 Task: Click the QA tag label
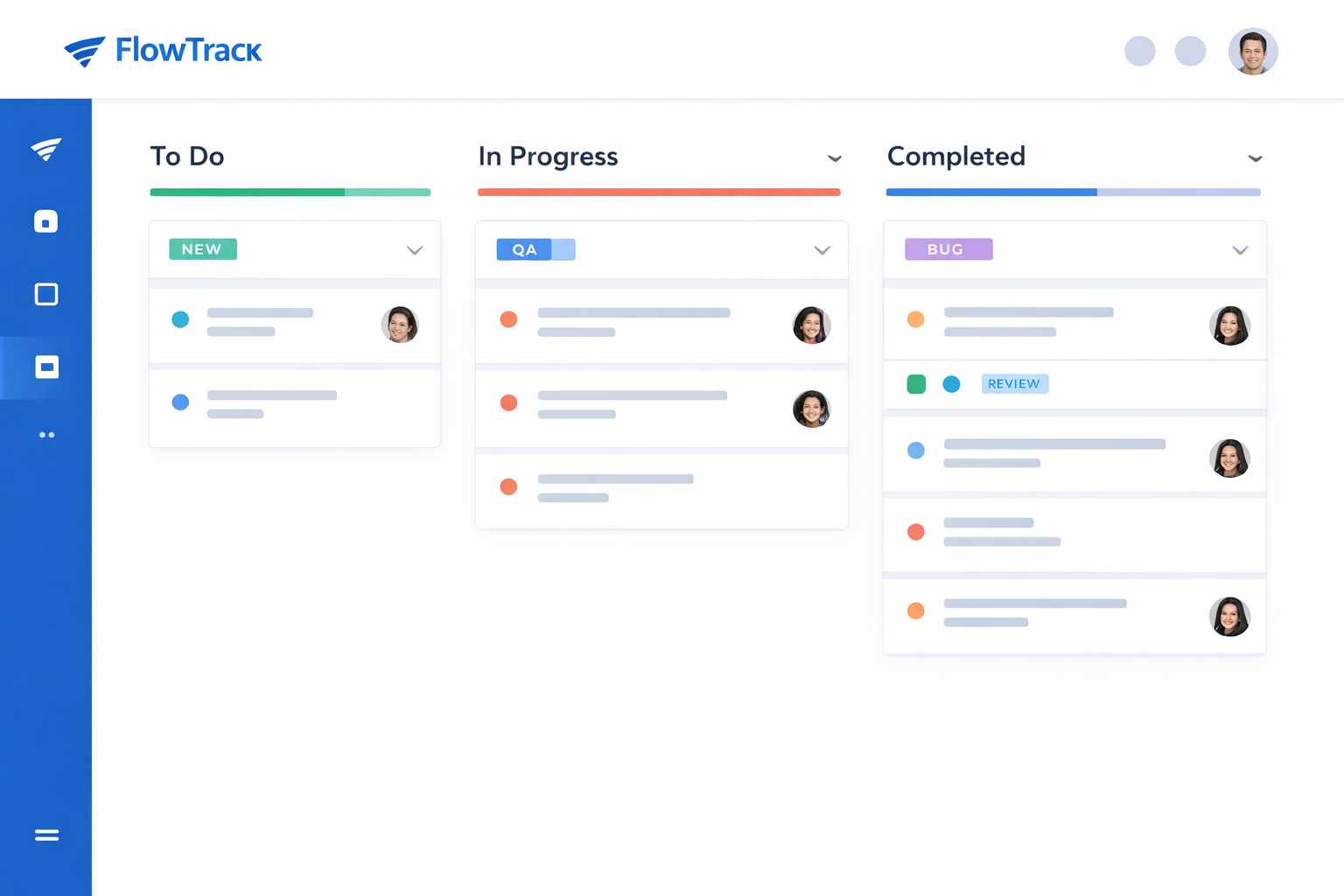[525, 250]
